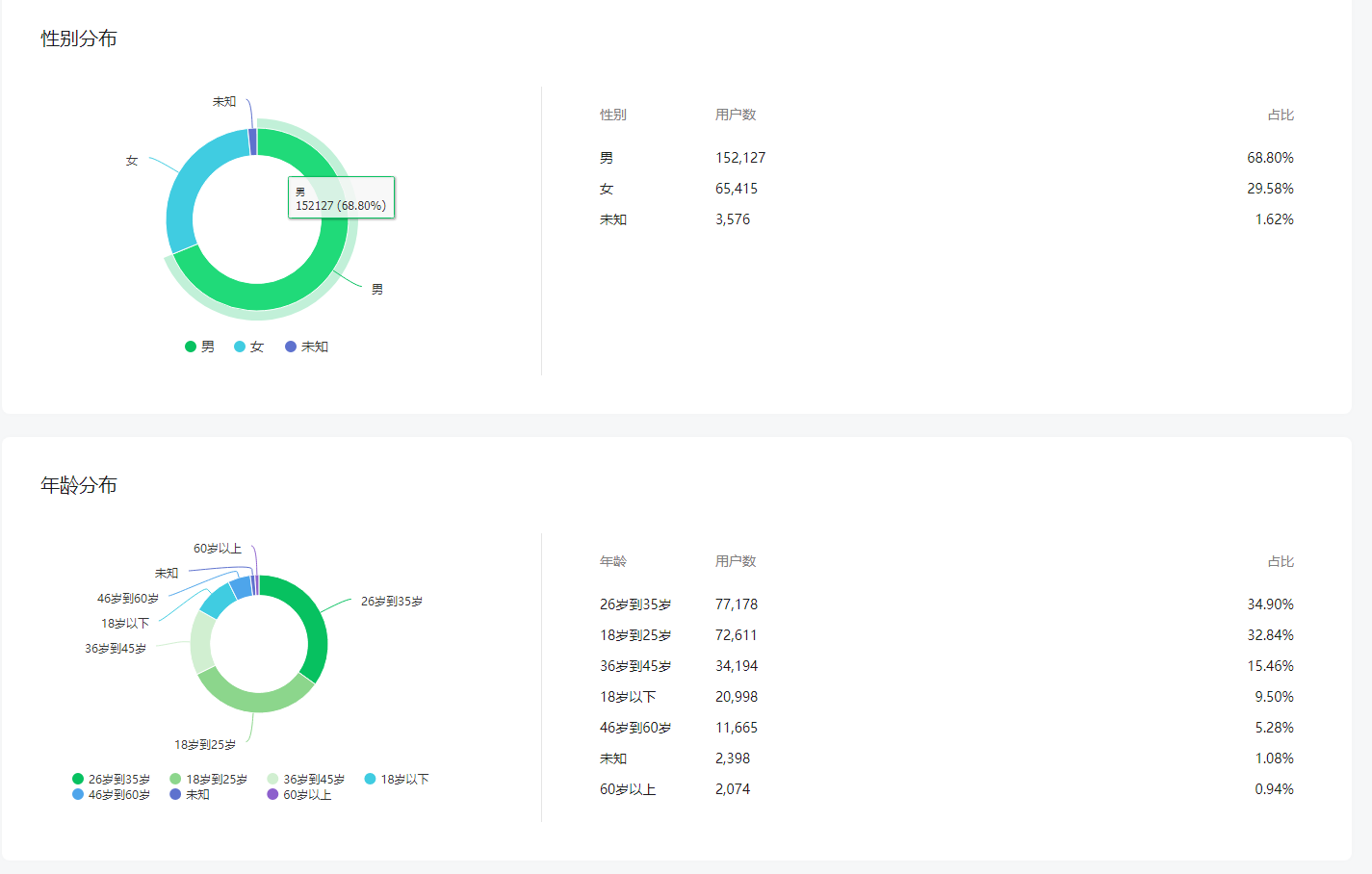Viewport: 1372px width, 874px height.
Task: Toggle 36岁到45岁 legend entry
Action: (x=305, y=779)
